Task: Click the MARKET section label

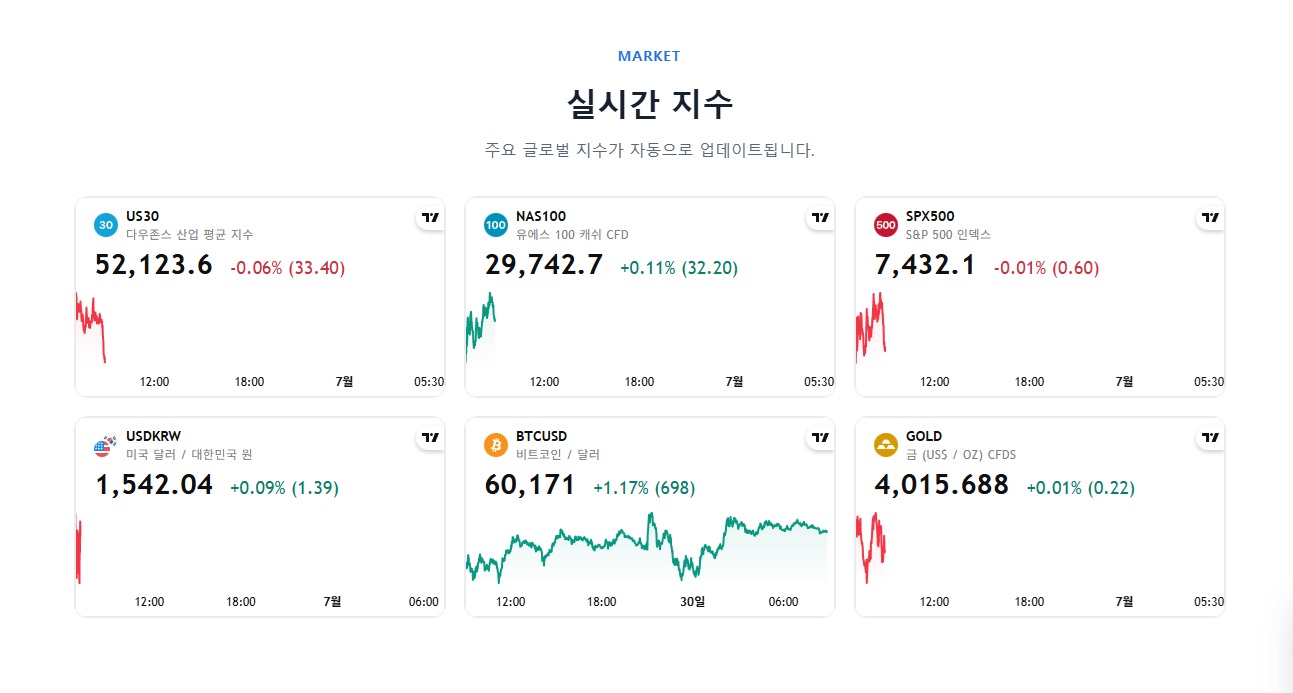Action: 649,56
